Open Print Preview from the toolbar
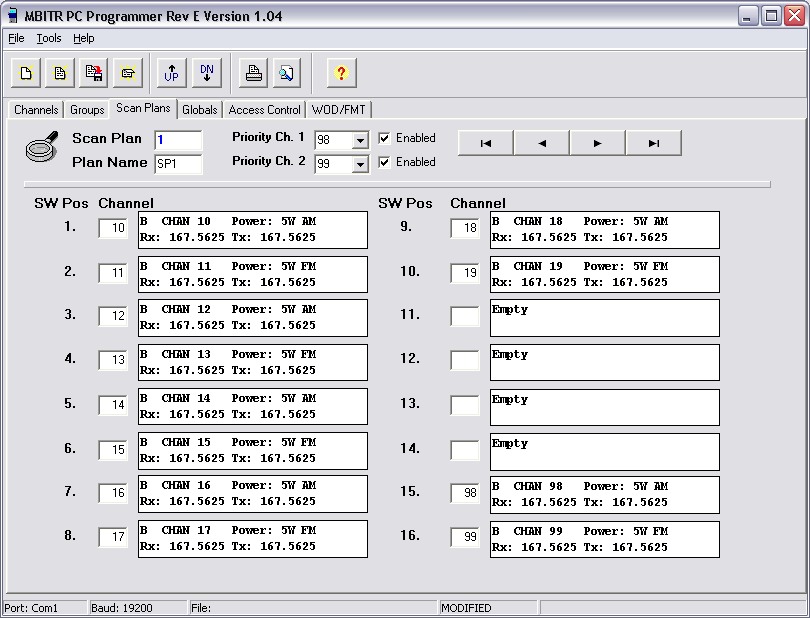 (287, 72)
